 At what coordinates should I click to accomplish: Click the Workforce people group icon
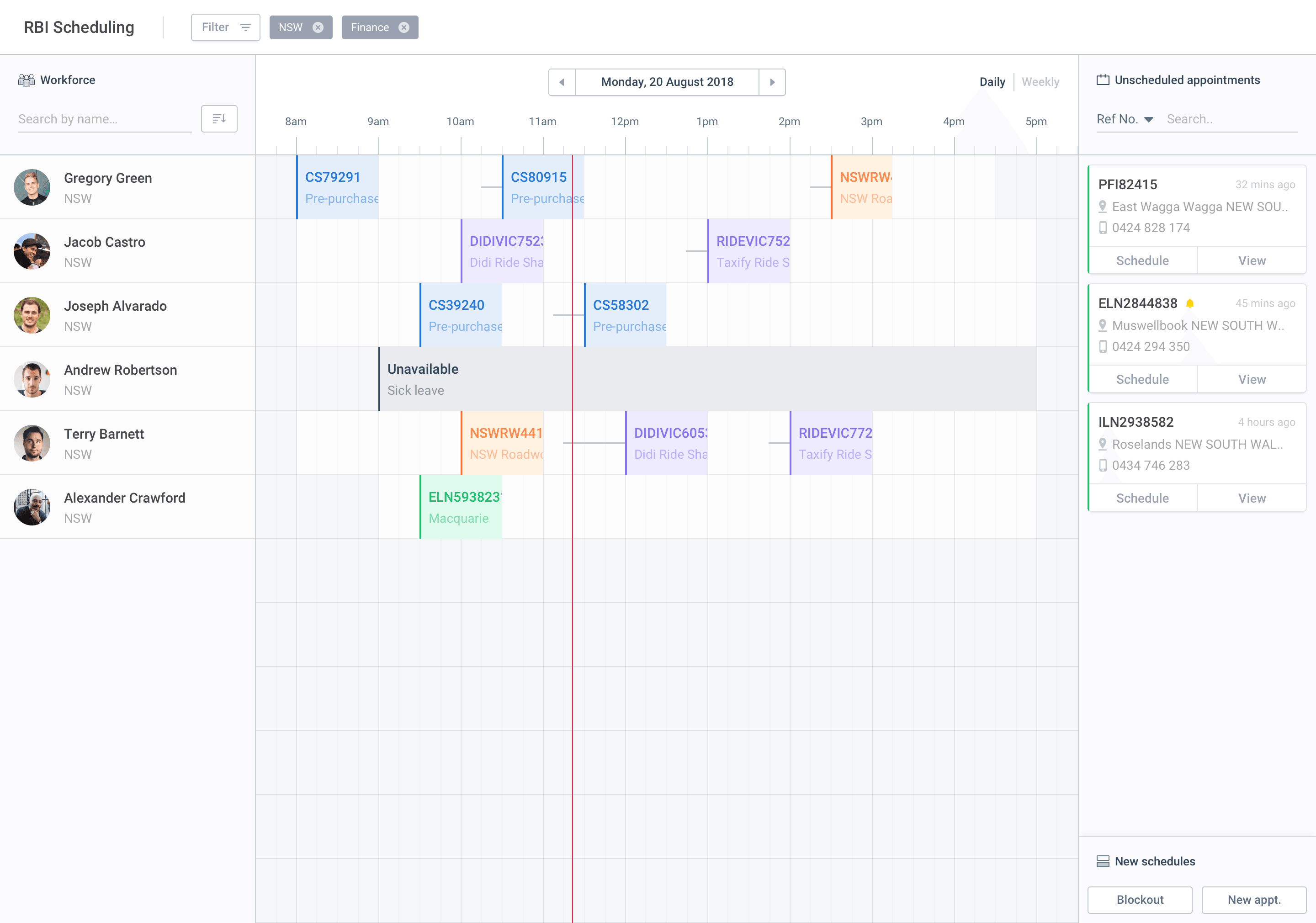27,80
